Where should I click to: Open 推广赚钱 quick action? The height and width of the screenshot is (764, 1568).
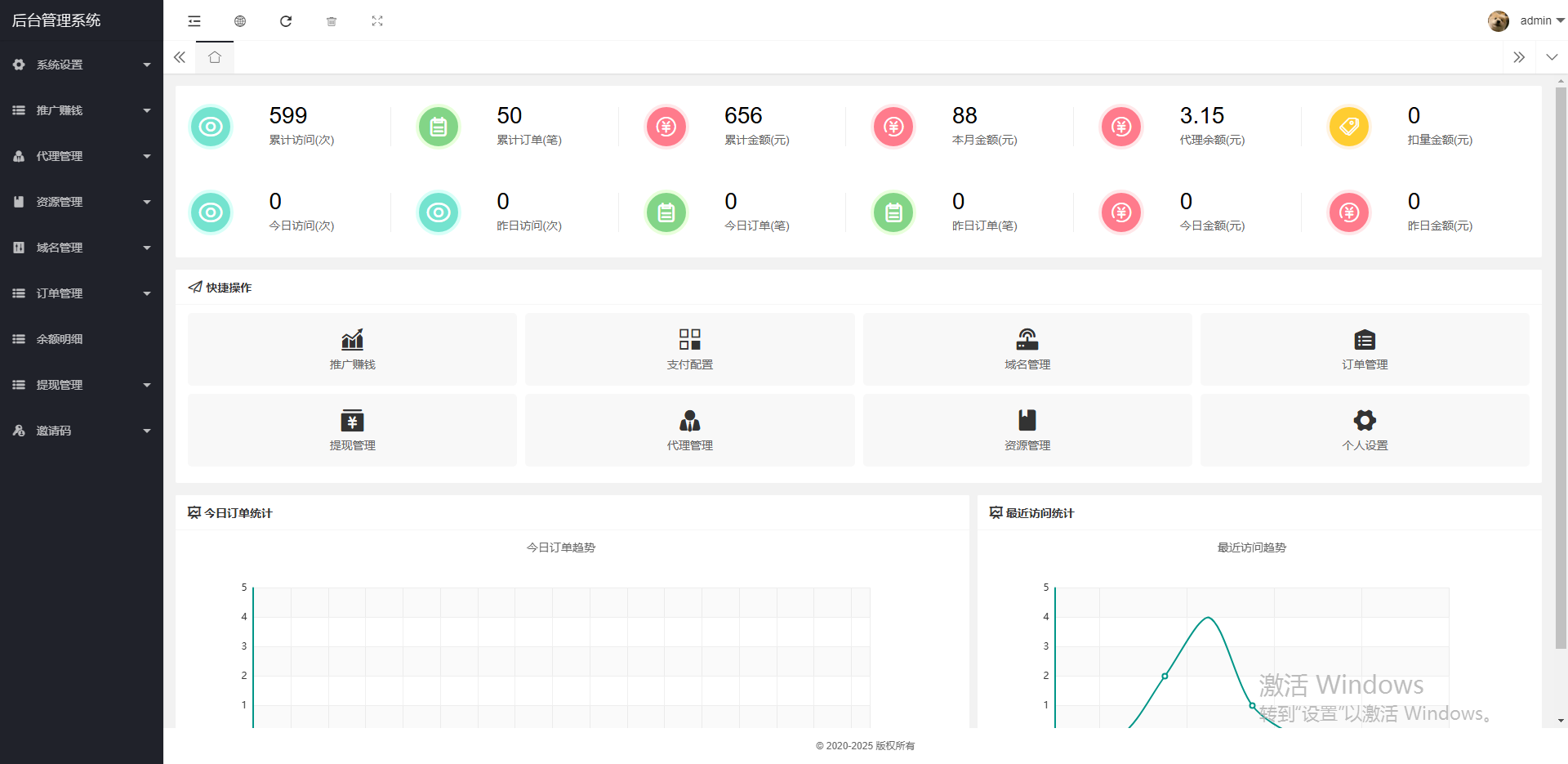click(352, 349)
